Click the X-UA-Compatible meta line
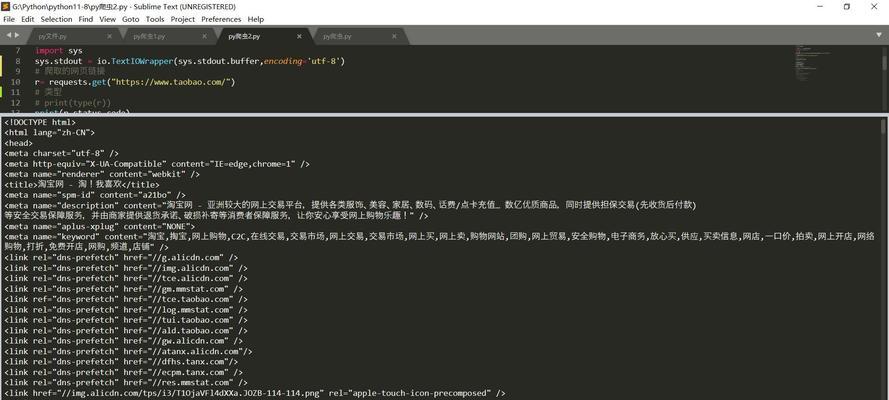This screenshot has height=400, width=889. (x=156, y=164)
